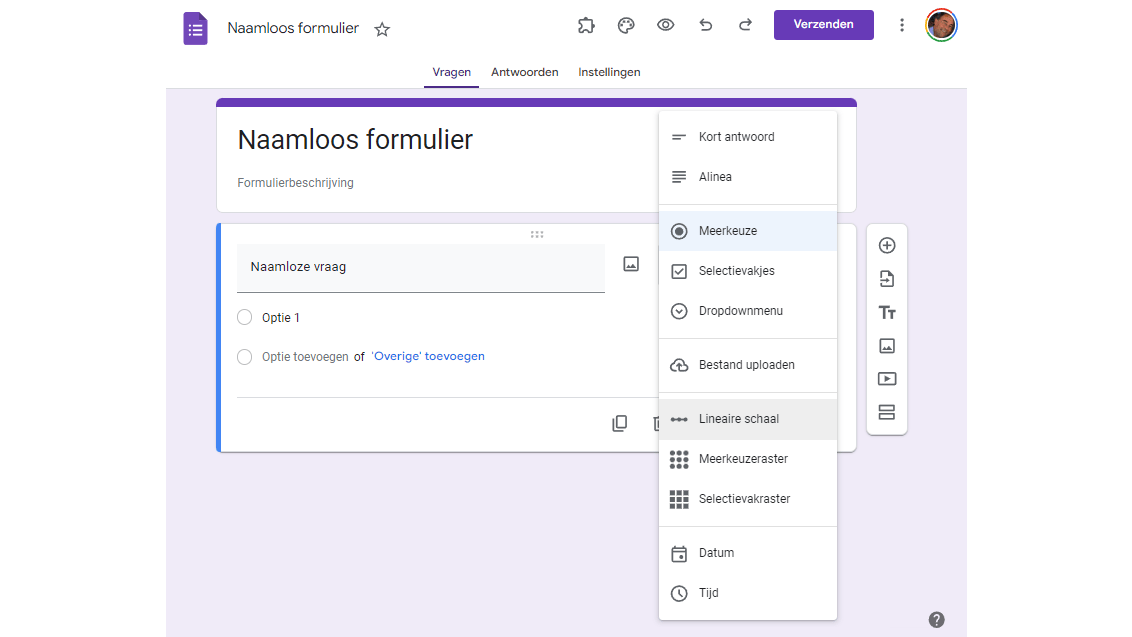Screen dimensions: 1132x637
Task: Choose Selectievakjes question type
Action: [x=737, y=271]
